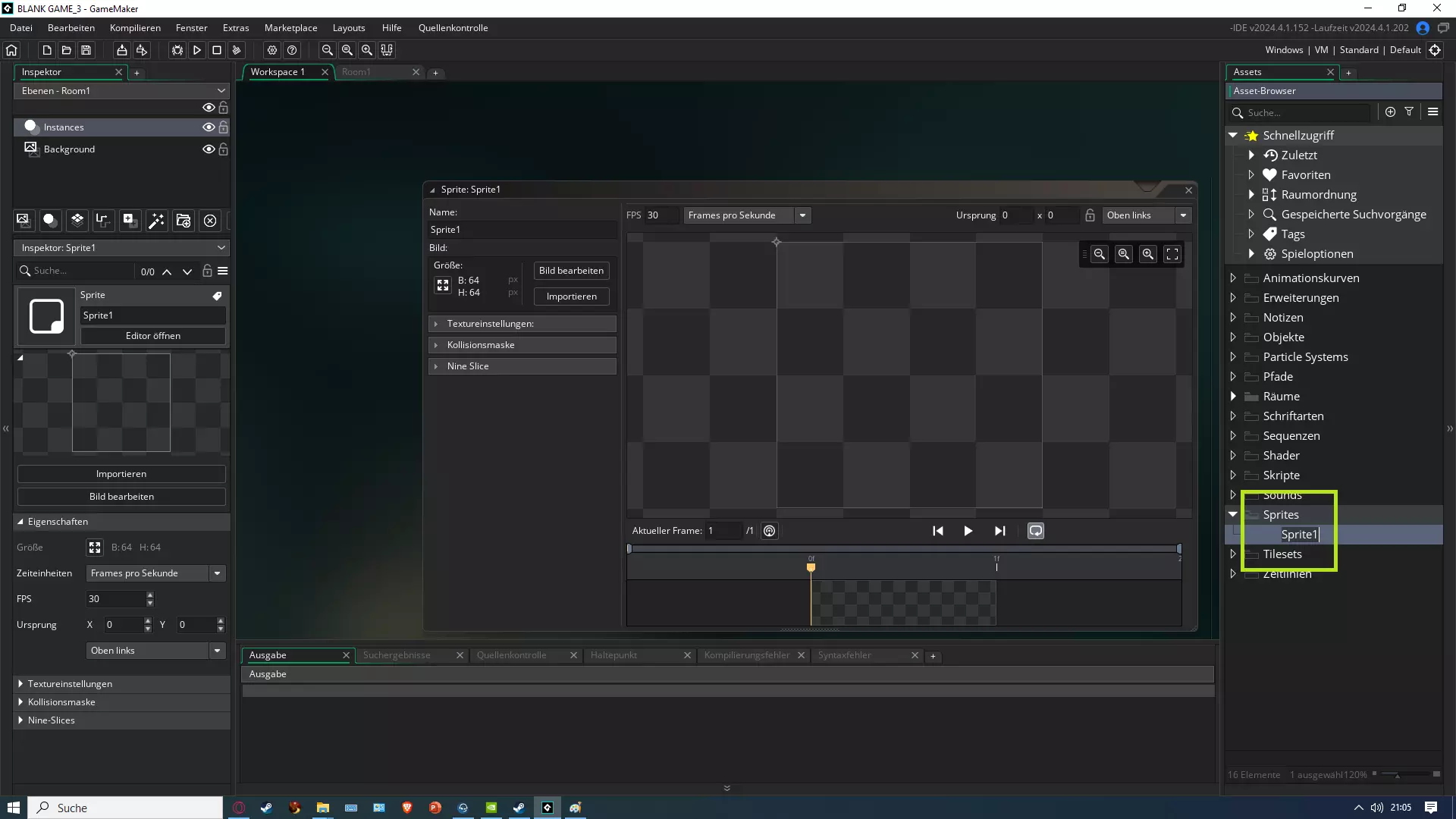Click the Debug bug icon in toolbar
Screen dimensions: 1456x819
tap(177, 50)
